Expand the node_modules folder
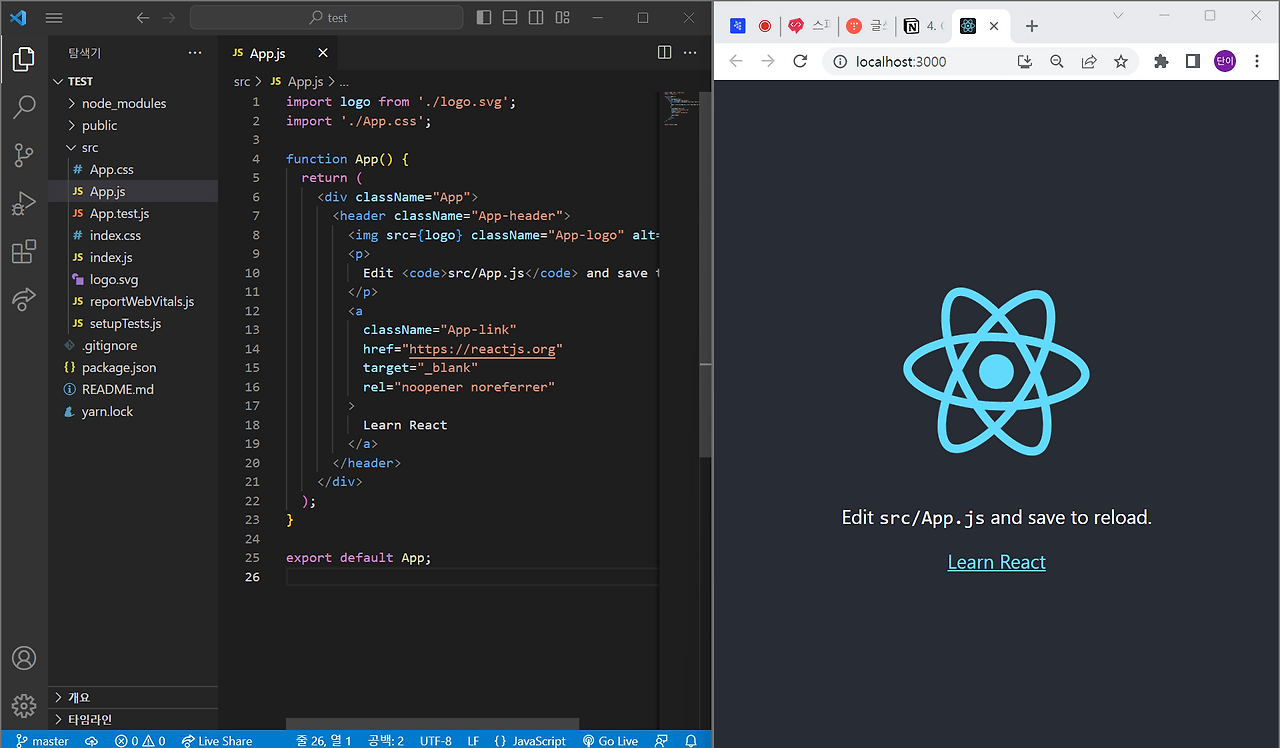The image size is (1280, 748). (x=126, y=103)
